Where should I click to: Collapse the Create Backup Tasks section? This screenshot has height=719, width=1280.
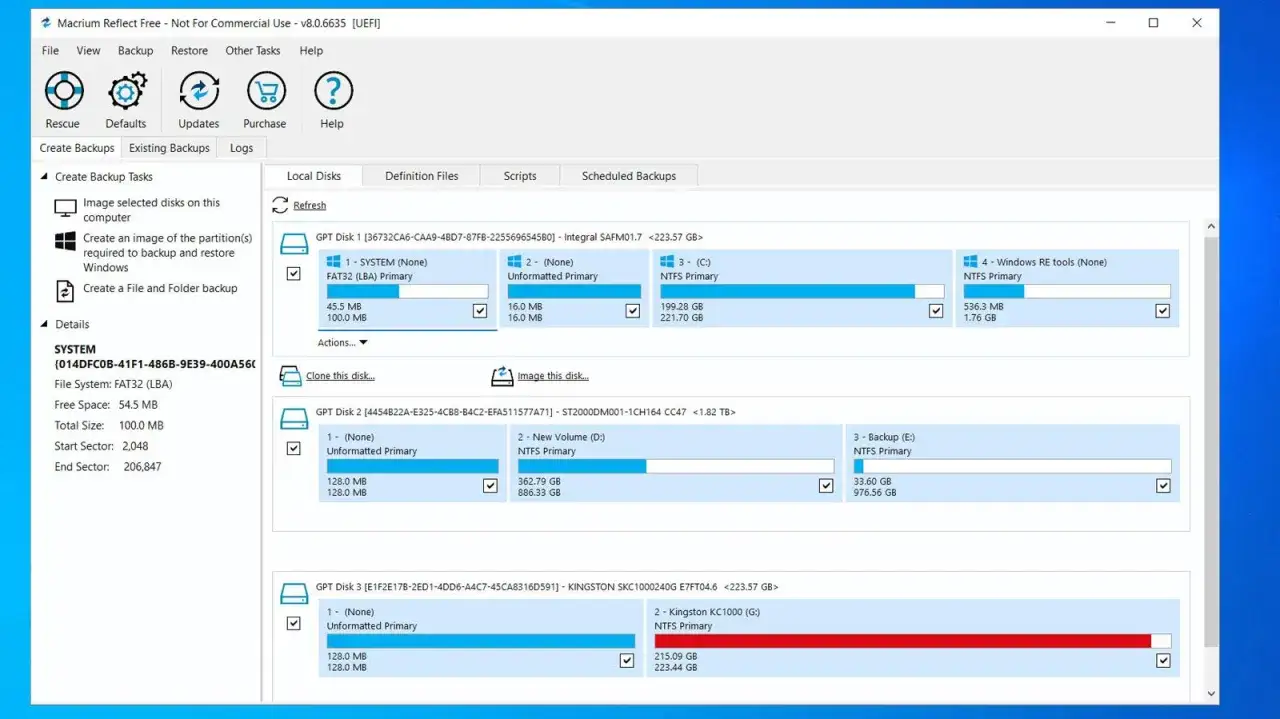click(x=44, y=177)
